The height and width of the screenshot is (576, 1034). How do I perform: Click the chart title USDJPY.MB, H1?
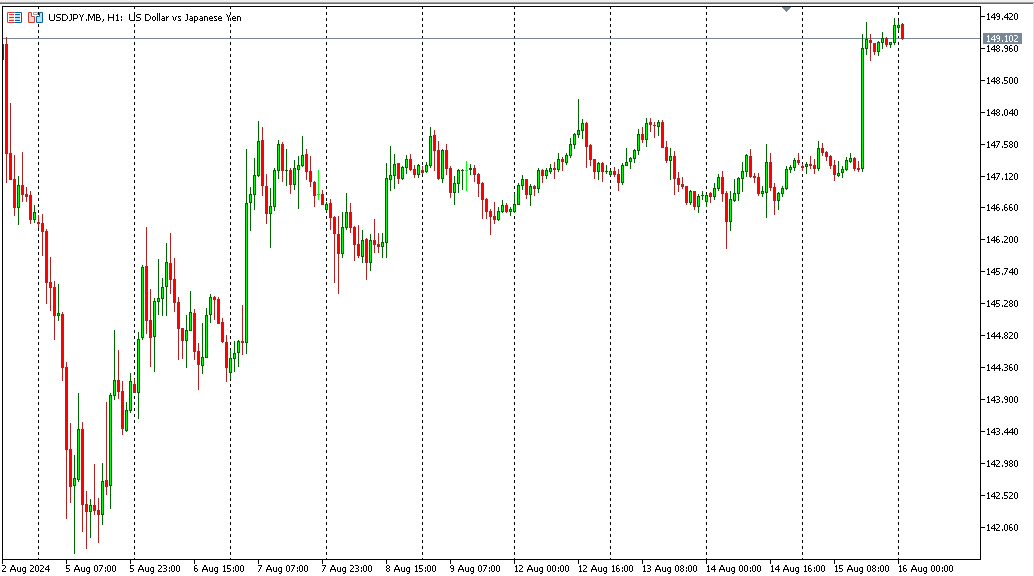tap(85, 18)
